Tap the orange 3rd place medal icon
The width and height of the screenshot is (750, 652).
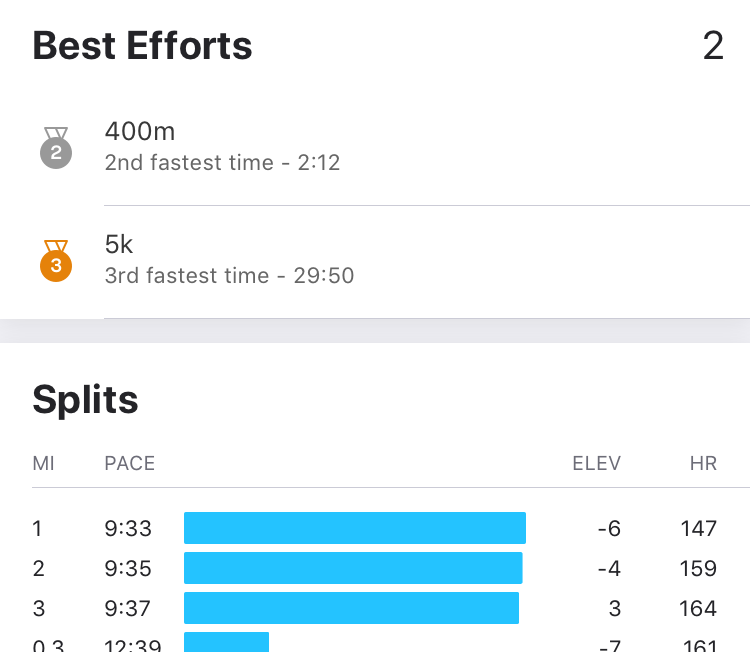56,261
